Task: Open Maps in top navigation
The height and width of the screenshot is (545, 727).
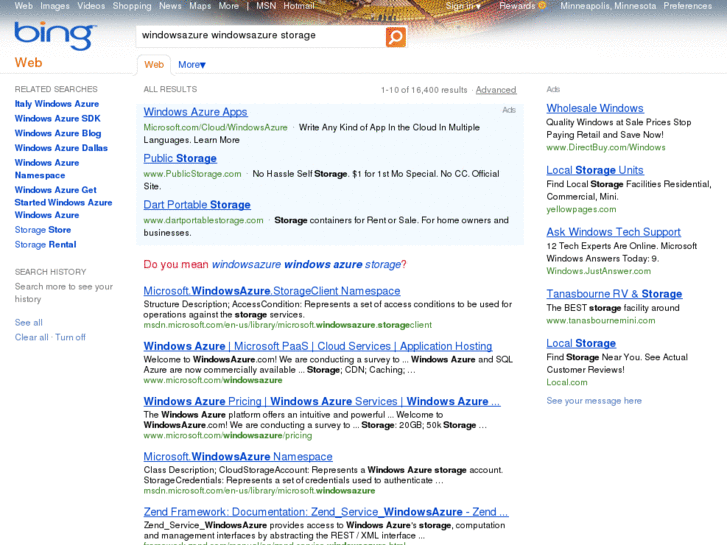Action: coord(200,6)
